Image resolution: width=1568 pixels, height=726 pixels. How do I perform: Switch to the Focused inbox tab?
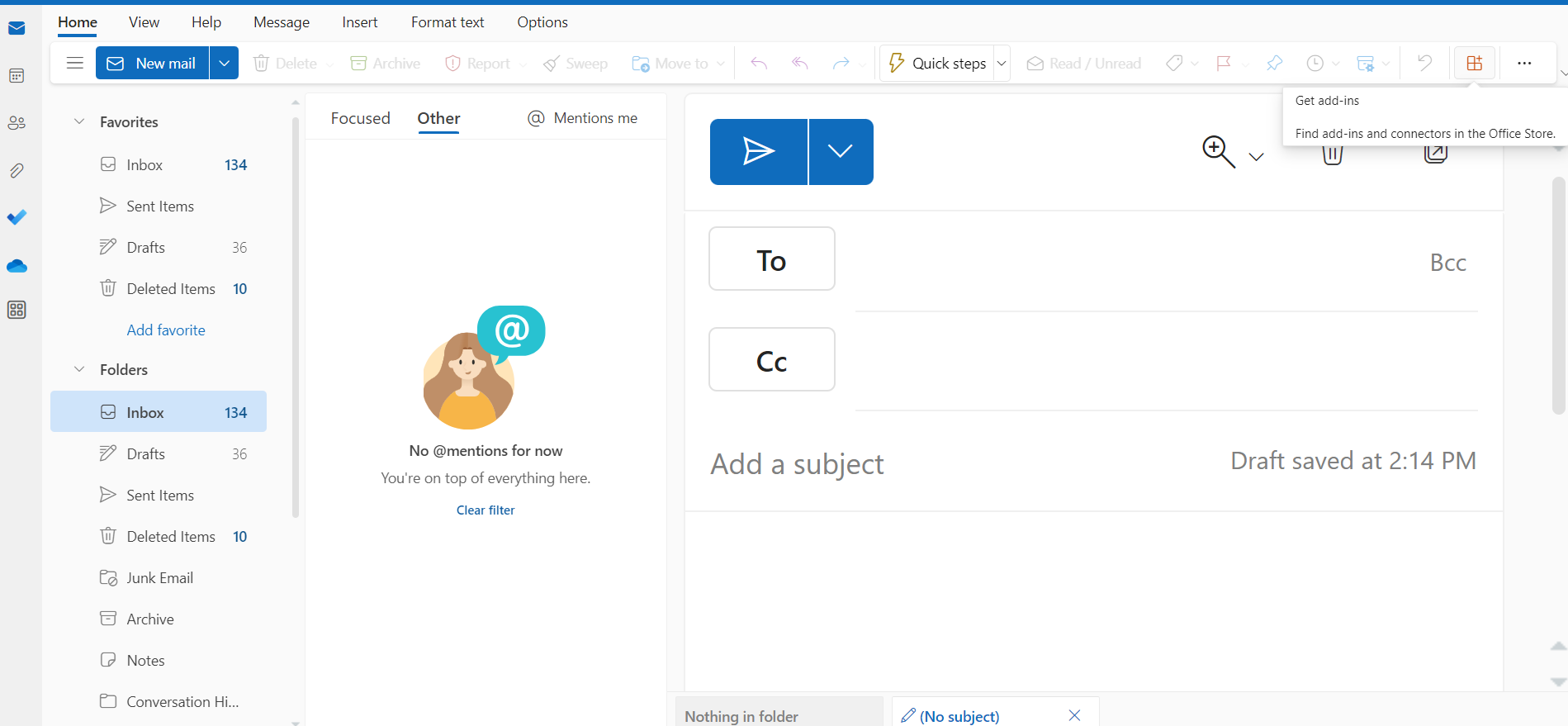click(x=360, y=118)
